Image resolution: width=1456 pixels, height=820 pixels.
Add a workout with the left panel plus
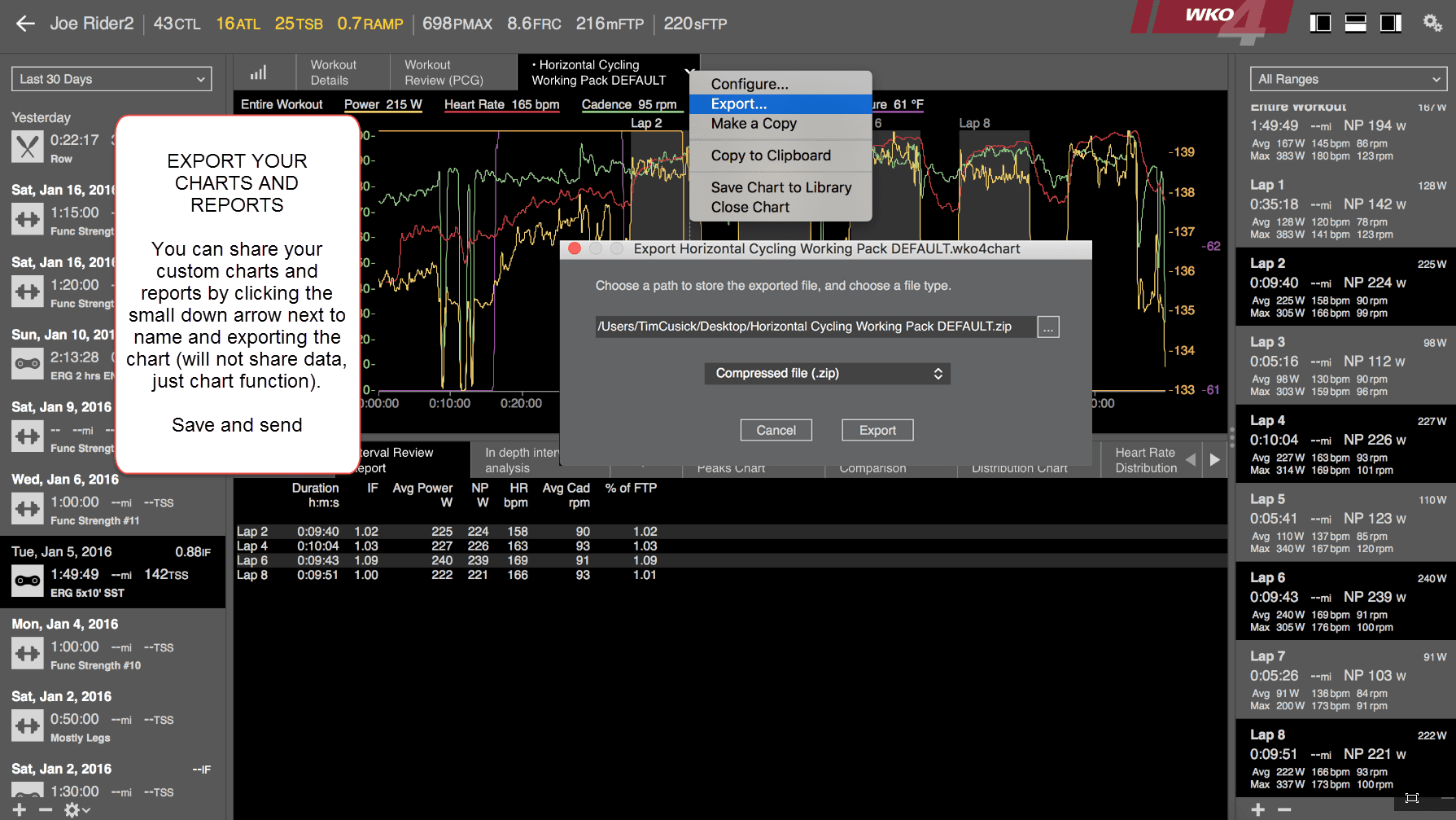click(20, 810)
